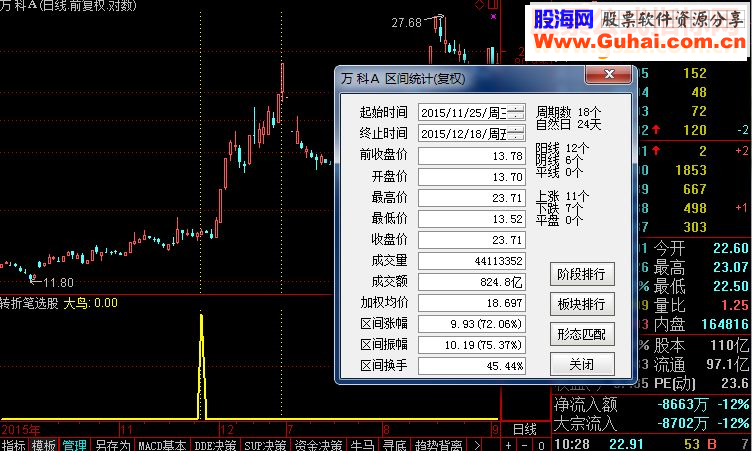The height and width of the screenshot is (451, 752).
Task: Click the 关闭 button in the dialog
Action: coord(582,364)
